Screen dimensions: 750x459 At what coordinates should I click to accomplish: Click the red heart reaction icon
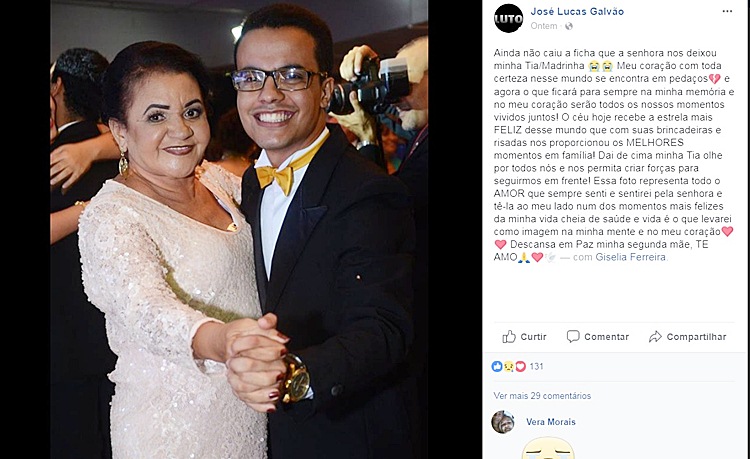click(x=520, y=366)
